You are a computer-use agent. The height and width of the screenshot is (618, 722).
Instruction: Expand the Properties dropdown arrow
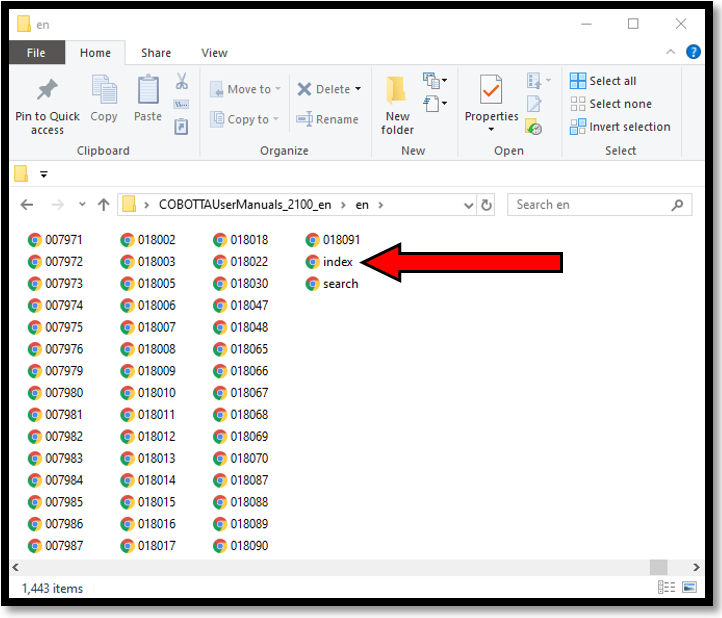pyautogui.click(x=491, y=129)
